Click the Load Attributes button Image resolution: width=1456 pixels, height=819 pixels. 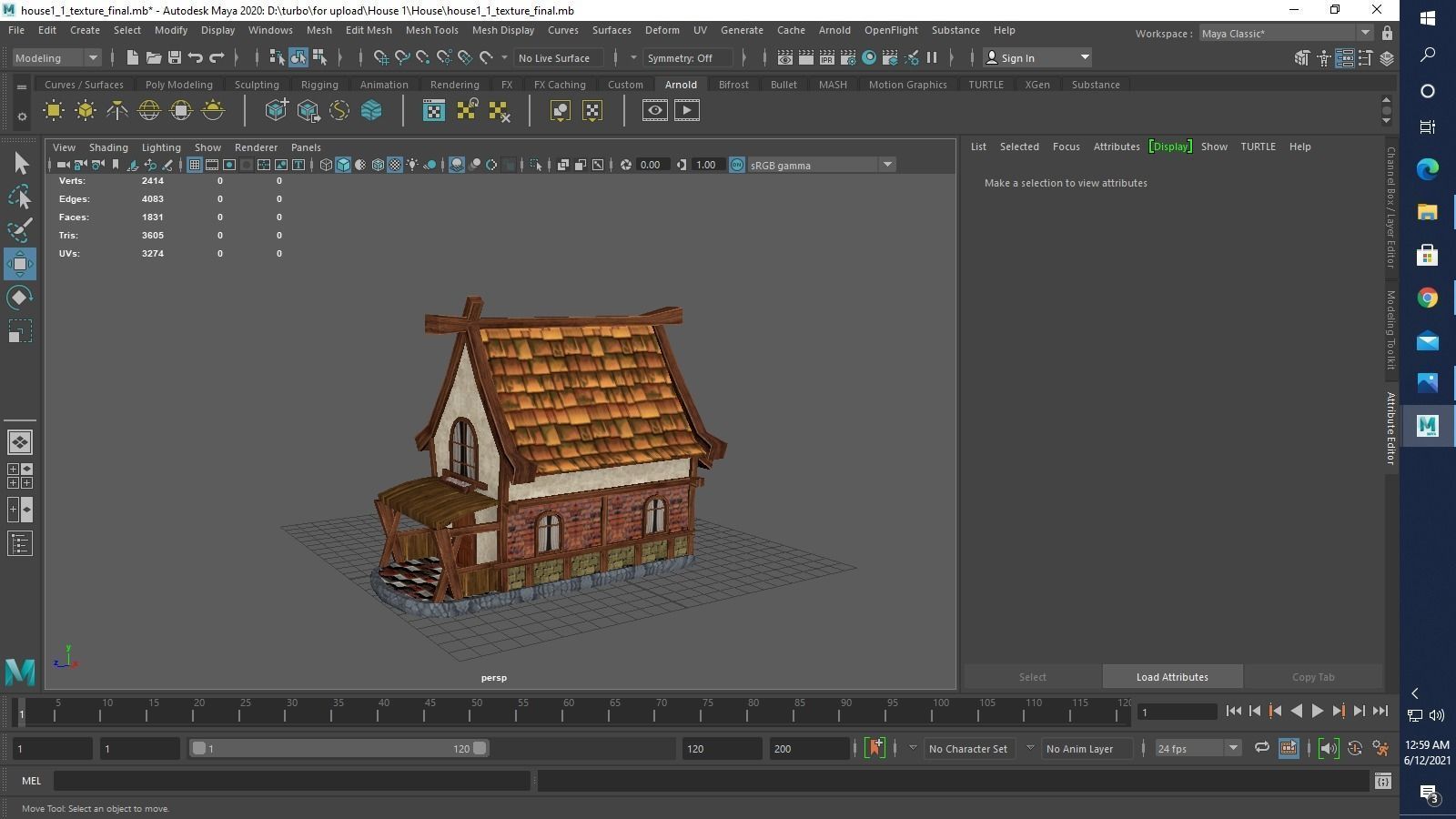click(1172, 677)
